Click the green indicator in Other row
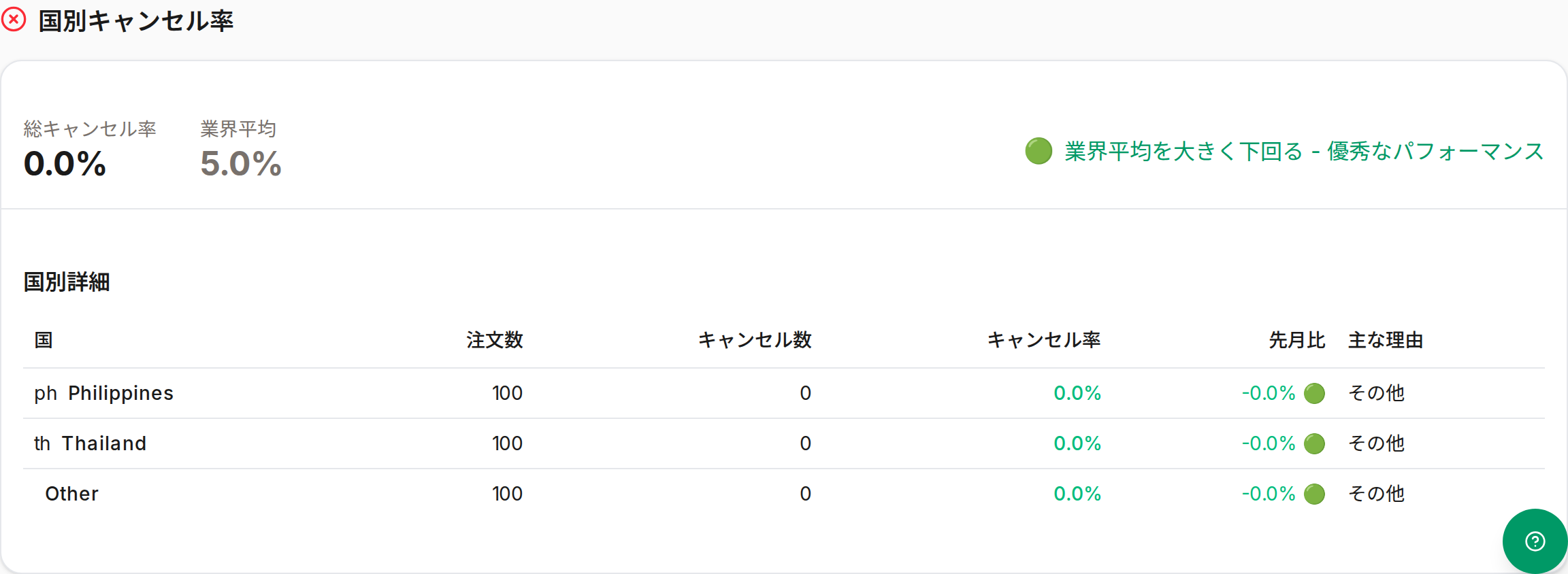 tap(1314, 494)
